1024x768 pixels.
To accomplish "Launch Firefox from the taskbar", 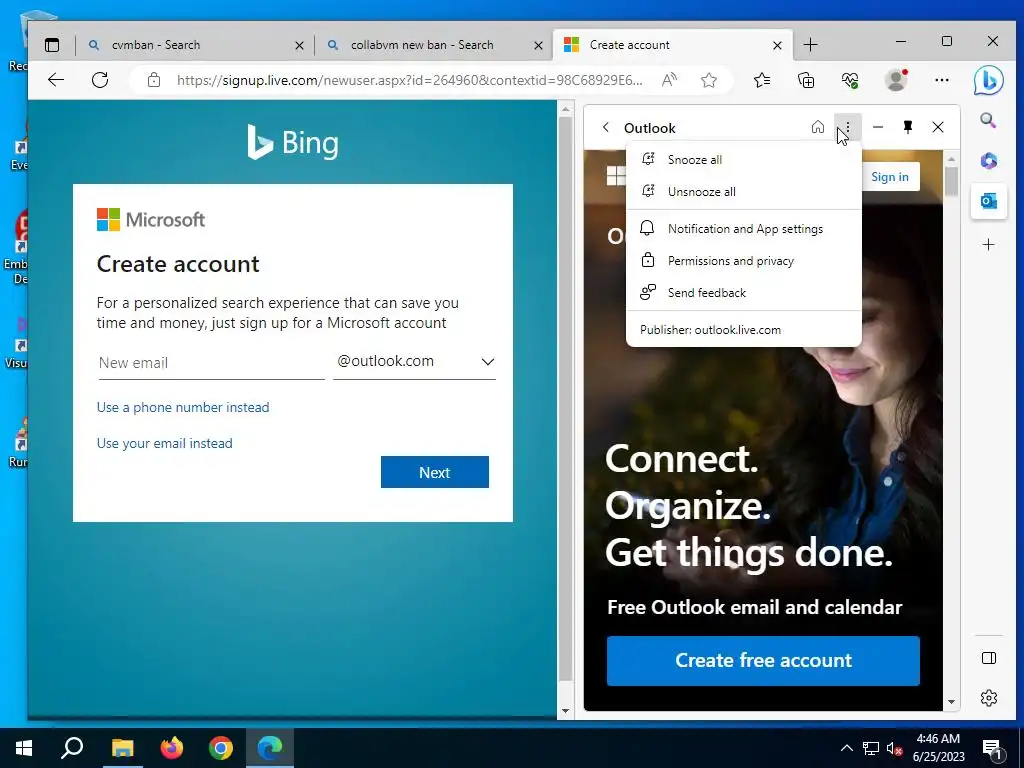I will 172,748.
